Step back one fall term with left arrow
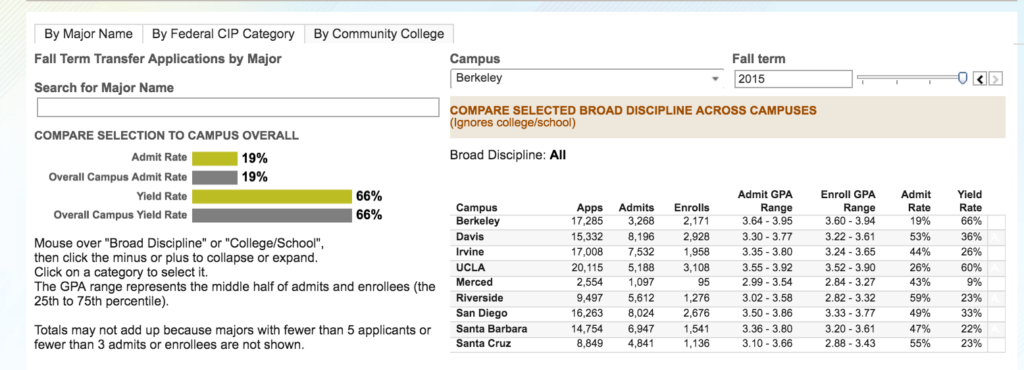 point(980,79)
